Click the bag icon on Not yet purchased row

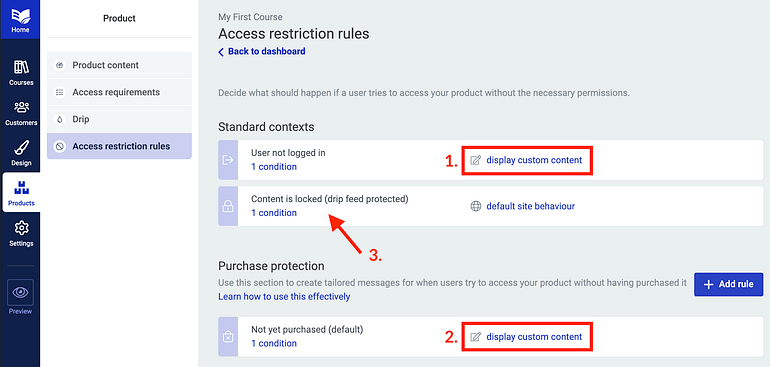[x=228, y=337]
